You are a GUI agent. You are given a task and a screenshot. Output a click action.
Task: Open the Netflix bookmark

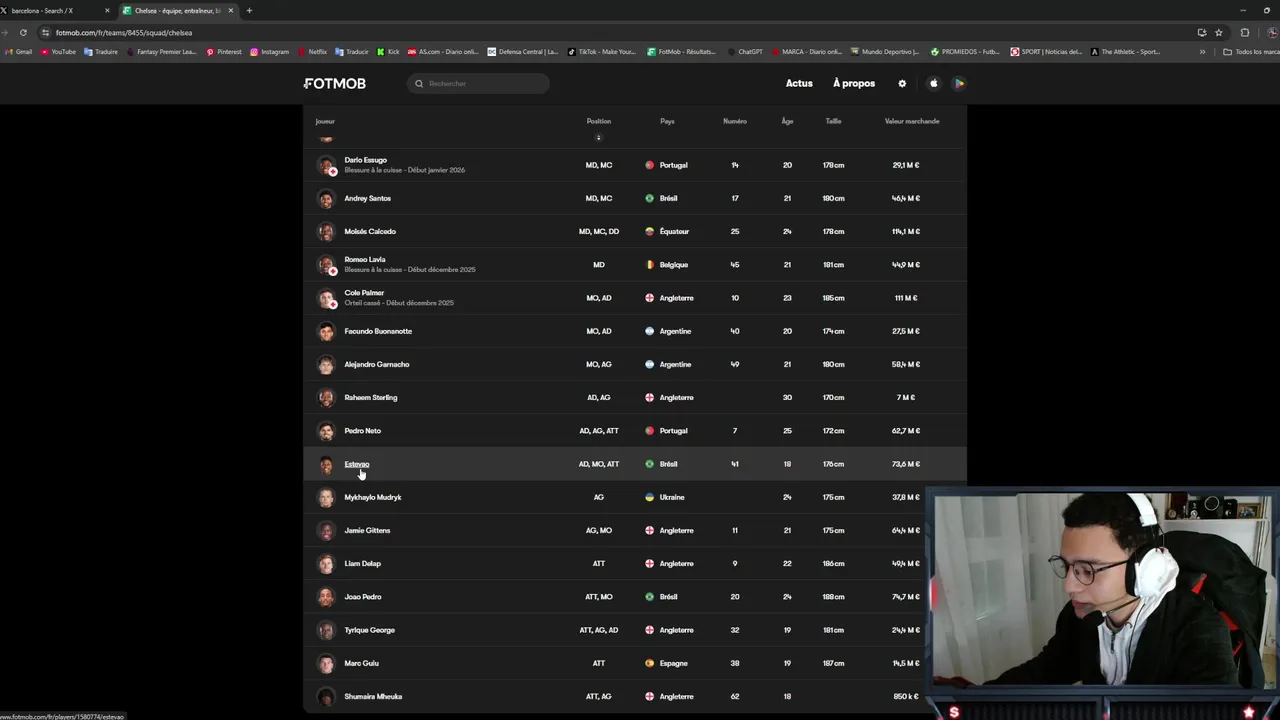(312, 52)
